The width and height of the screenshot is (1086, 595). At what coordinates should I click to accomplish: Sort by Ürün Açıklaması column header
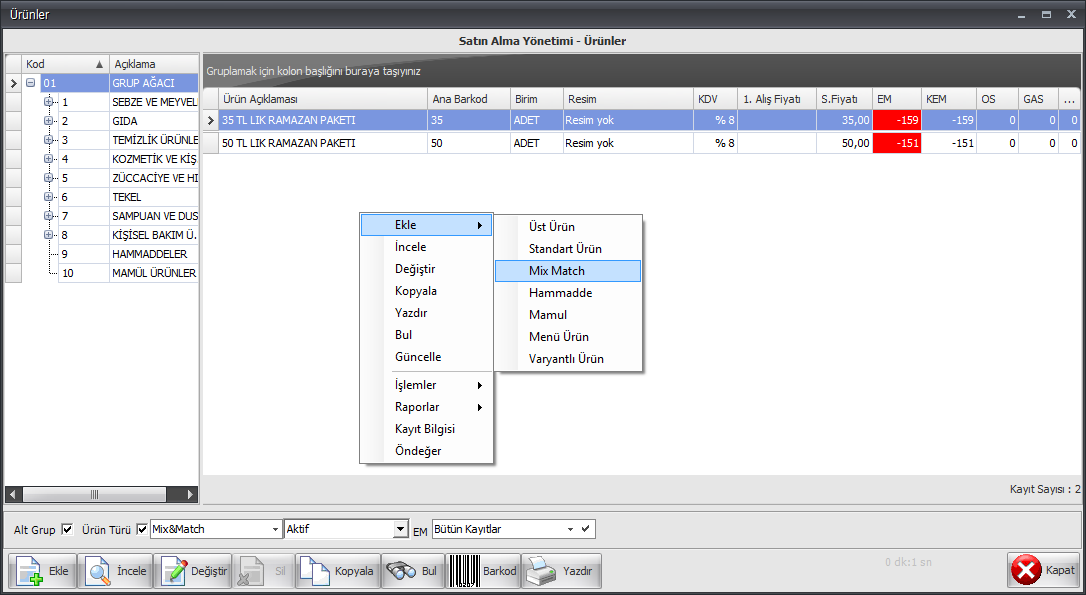[x=323, y=100]
